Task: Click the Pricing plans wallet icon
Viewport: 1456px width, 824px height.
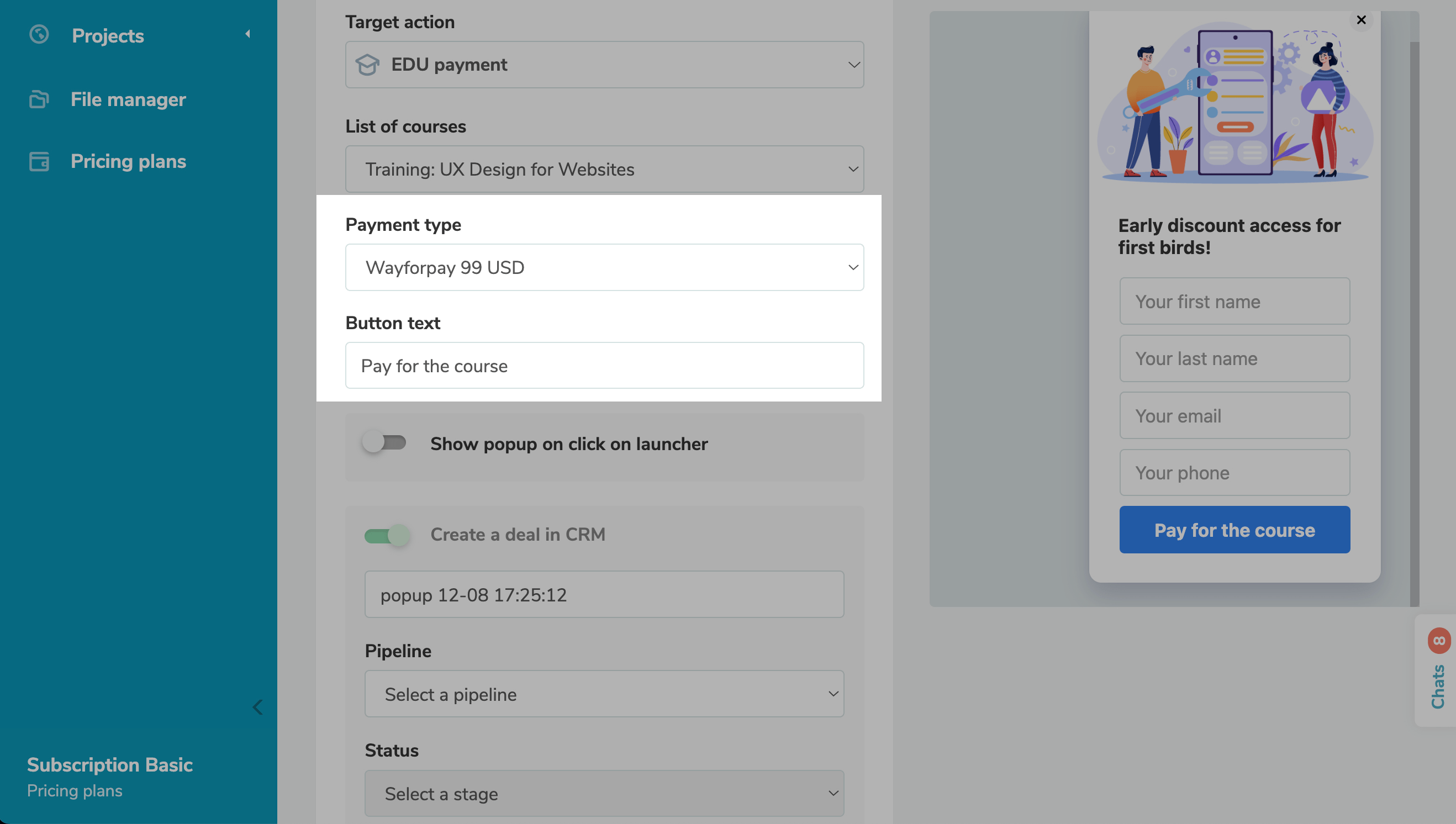Action: pos(39,161)
